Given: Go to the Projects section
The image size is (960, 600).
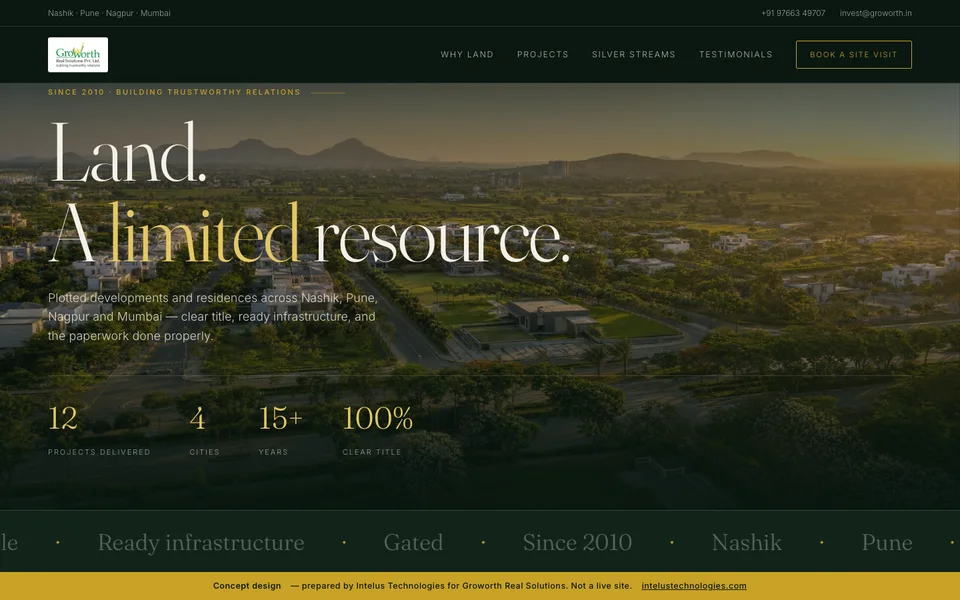Looking at the screenshot, I should [x=542, y=54].
